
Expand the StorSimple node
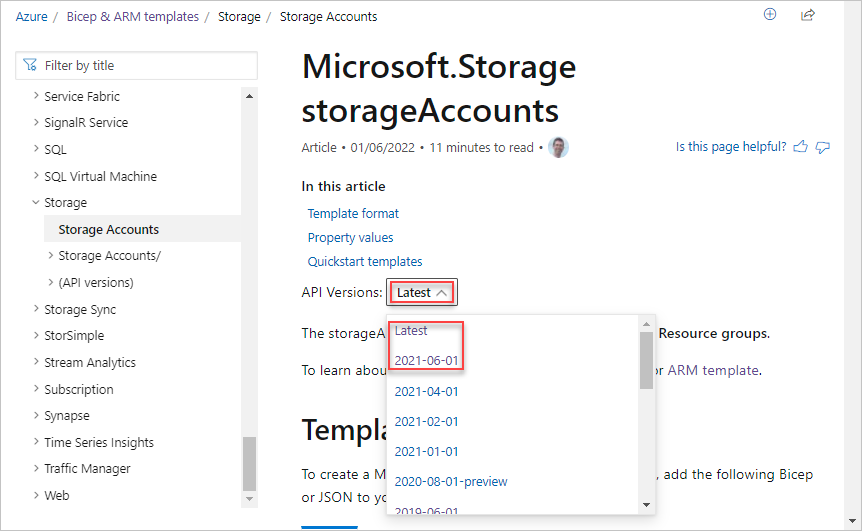36,335
